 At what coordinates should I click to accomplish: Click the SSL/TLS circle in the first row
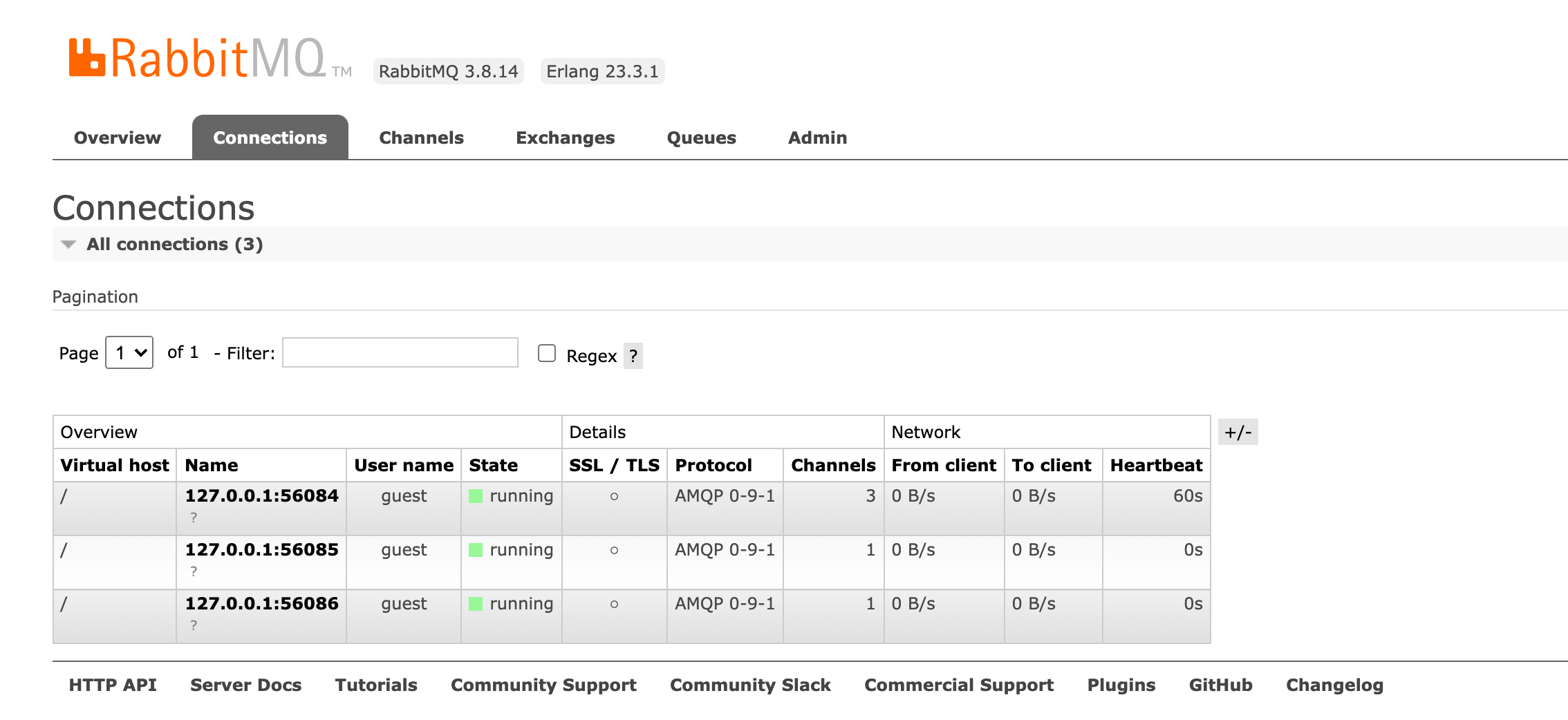tap(614, 496)
